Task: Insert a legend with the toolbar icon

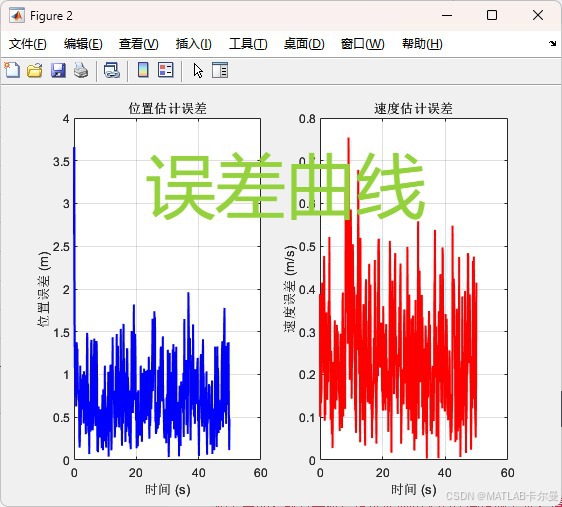Action: pos(166,70)
